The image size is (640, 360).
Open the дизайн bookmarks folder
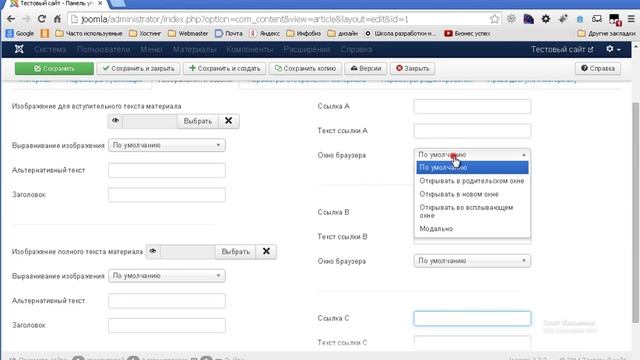pyautogui.click(x=342, y=33)
